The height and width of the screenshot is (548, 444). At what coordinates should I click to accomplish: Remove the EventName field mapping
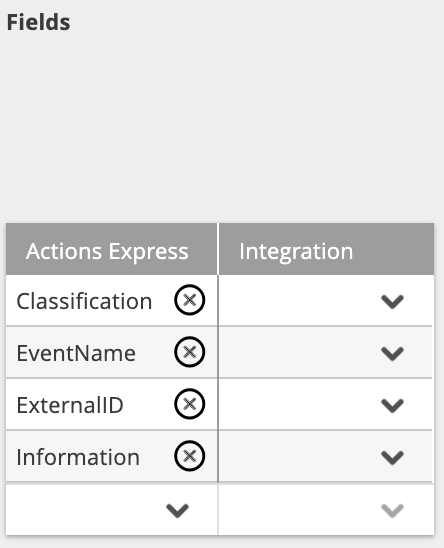tap(189, 352)
